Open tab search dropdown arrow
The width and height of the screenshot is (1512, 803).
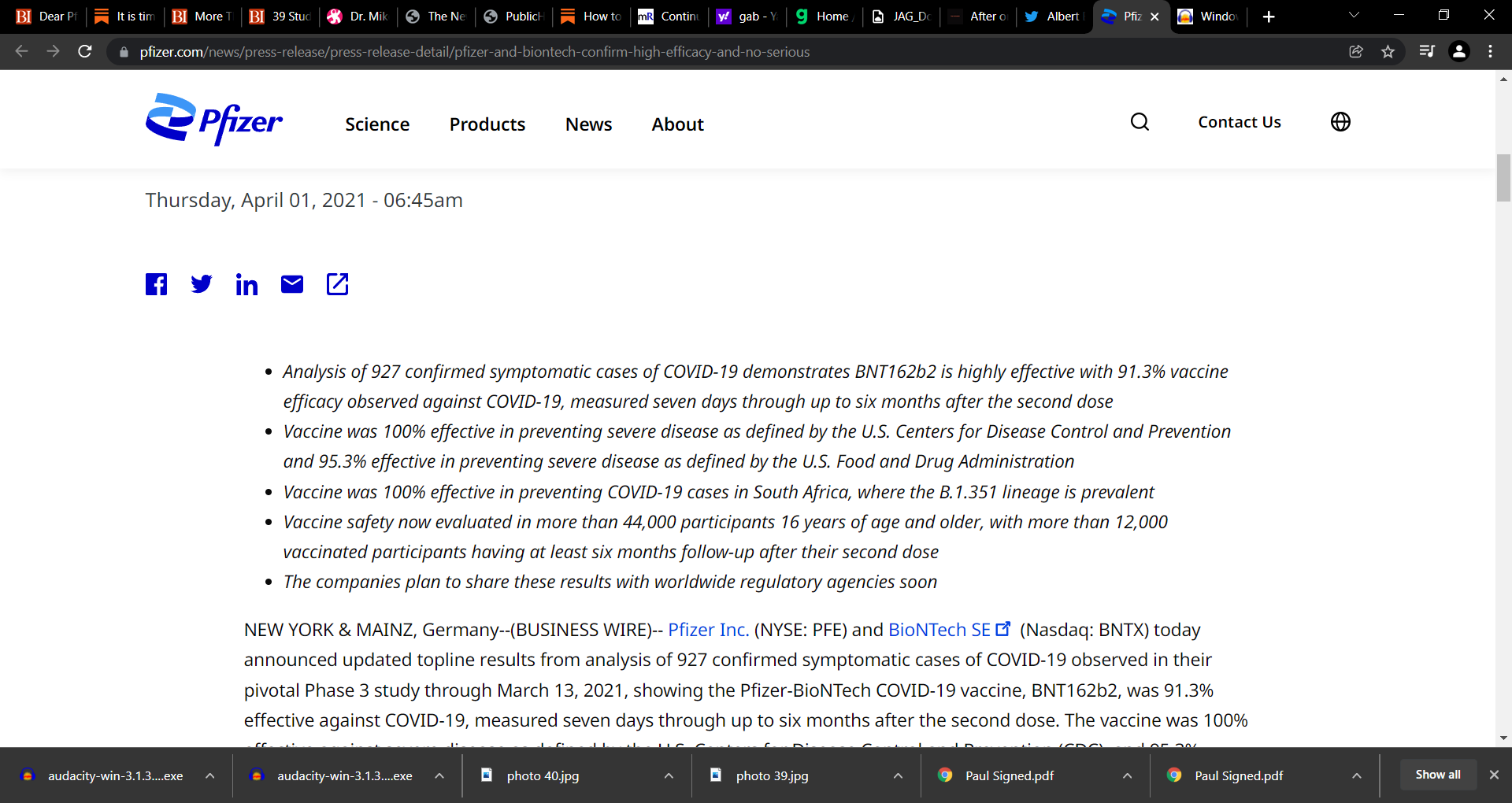(1354, 16)
